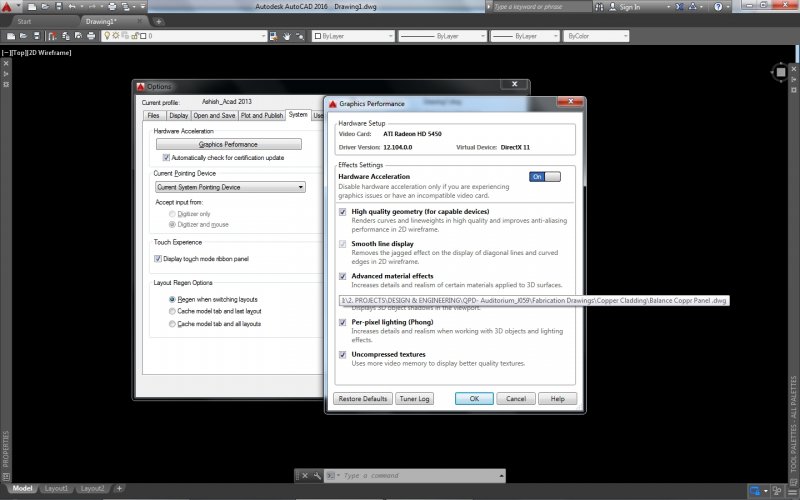The image size is (800, 500).
Task: Click the printer icon in the second toolbar
Action: [x=91, y=36]
